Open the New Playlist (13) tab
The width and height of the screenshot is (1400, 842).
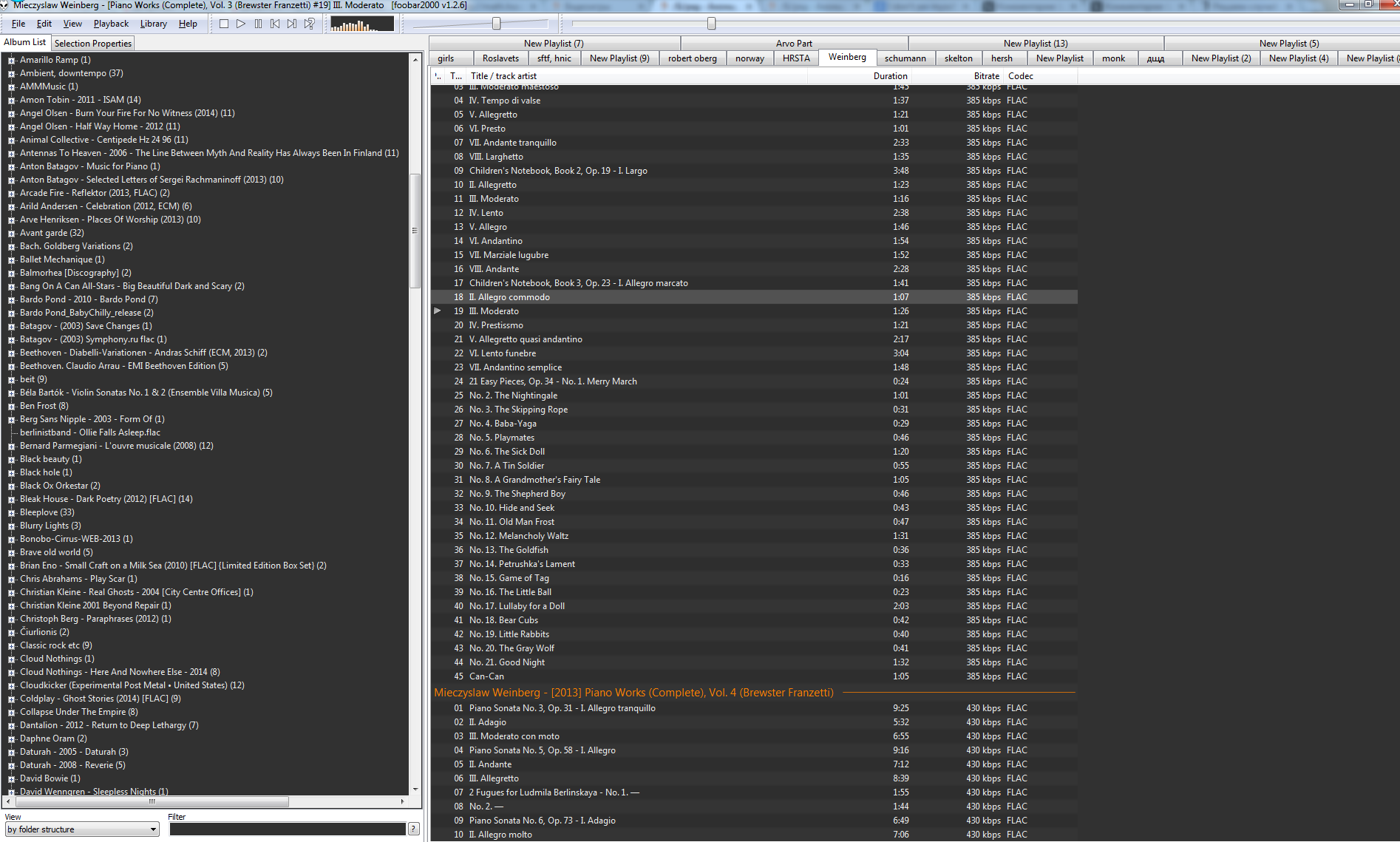click(1036, 44)
